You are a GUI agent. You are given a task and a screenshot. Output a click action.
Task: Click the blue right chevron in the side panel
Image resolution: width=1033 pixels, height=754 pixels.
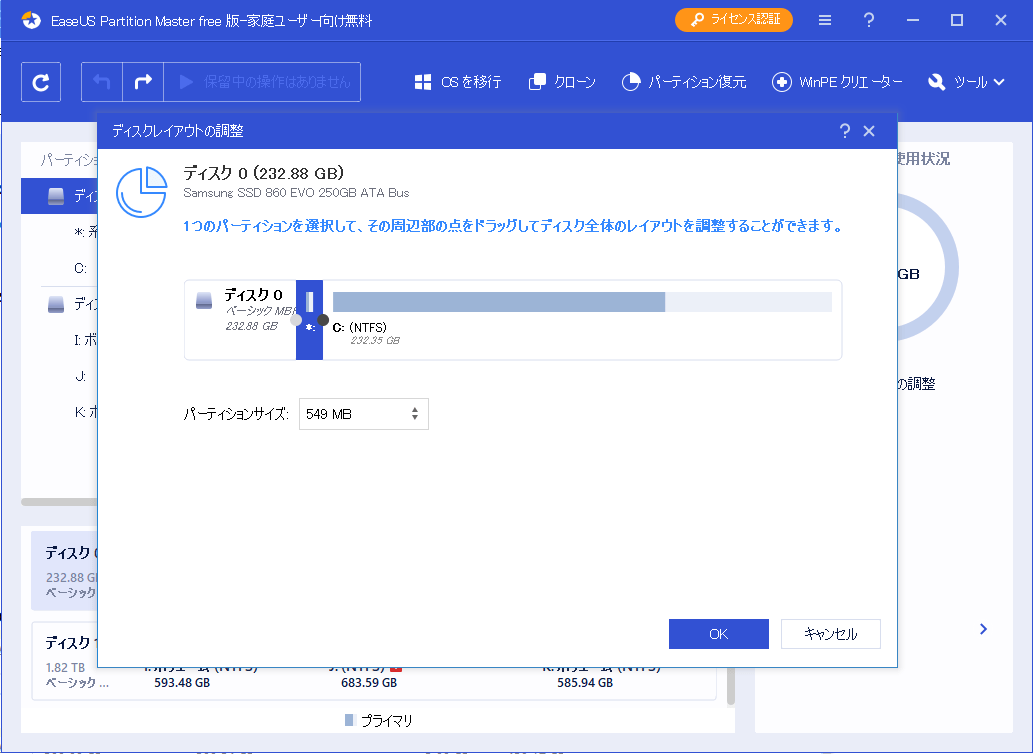pos(984,629)
